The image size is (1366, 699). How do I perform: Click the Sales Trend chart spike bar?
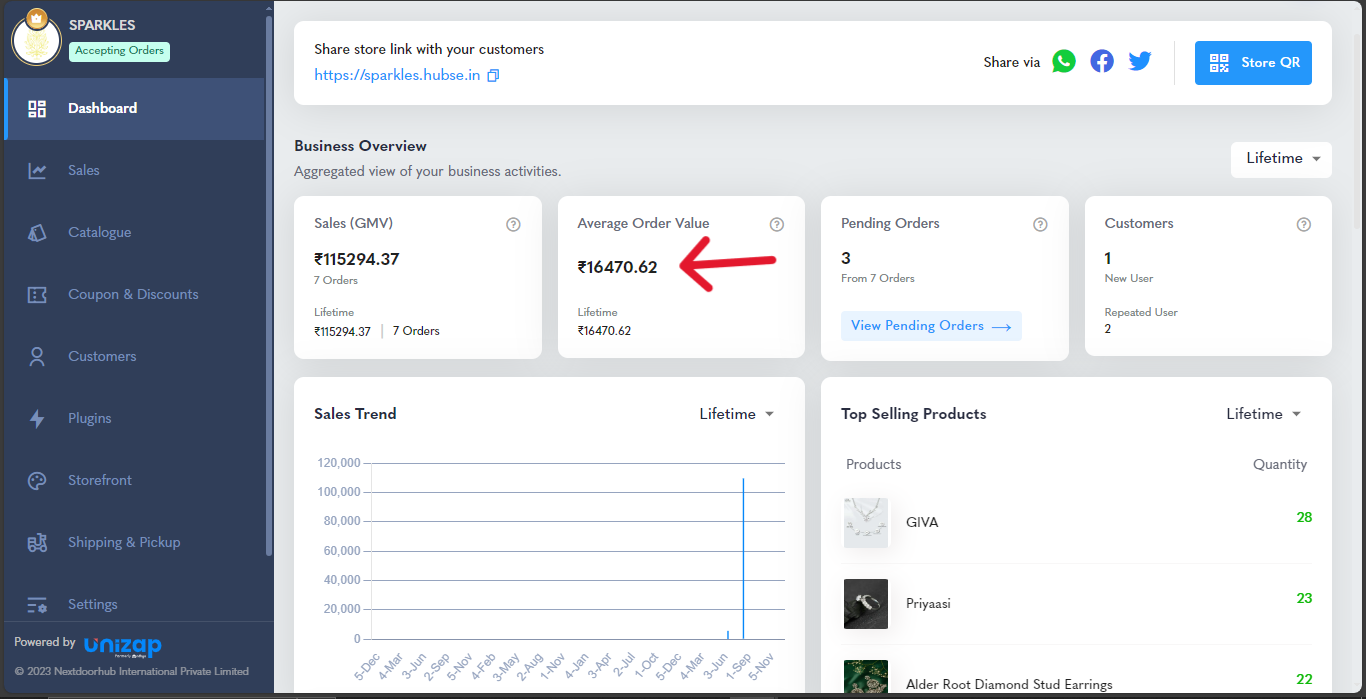[743, 559]
